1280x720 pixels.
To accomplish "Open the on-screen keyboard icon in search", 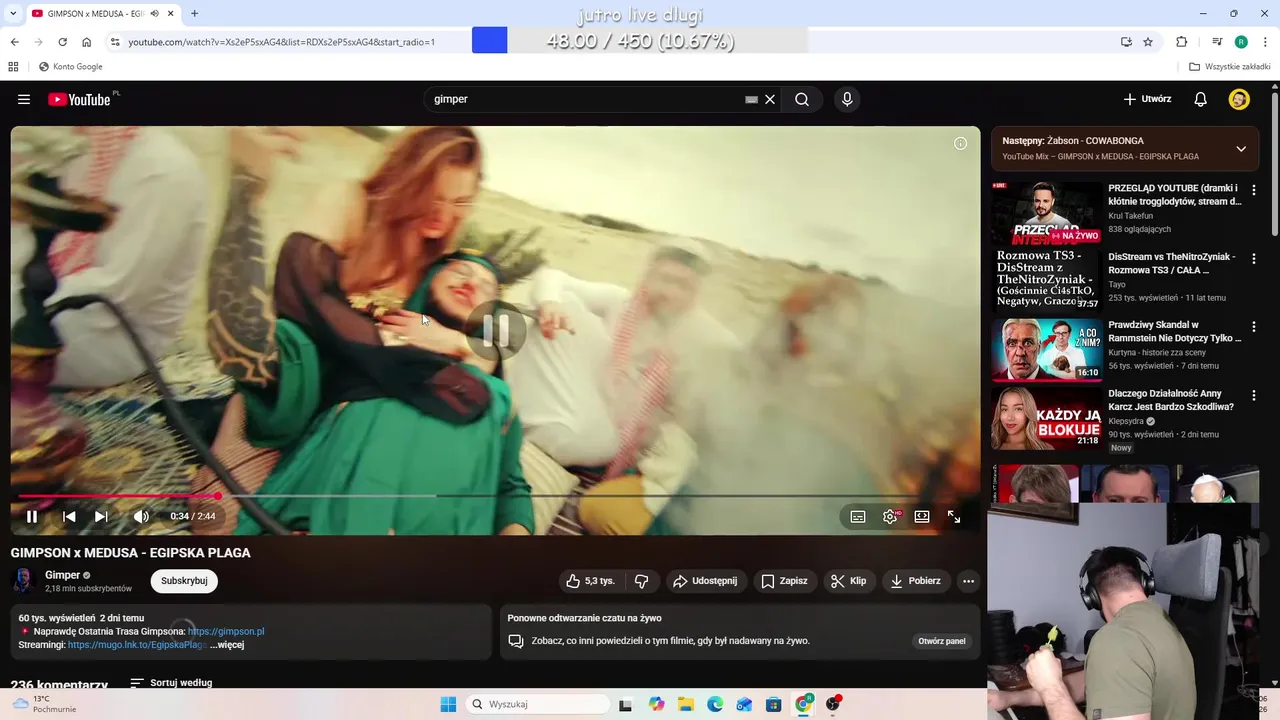I will 751,99.
